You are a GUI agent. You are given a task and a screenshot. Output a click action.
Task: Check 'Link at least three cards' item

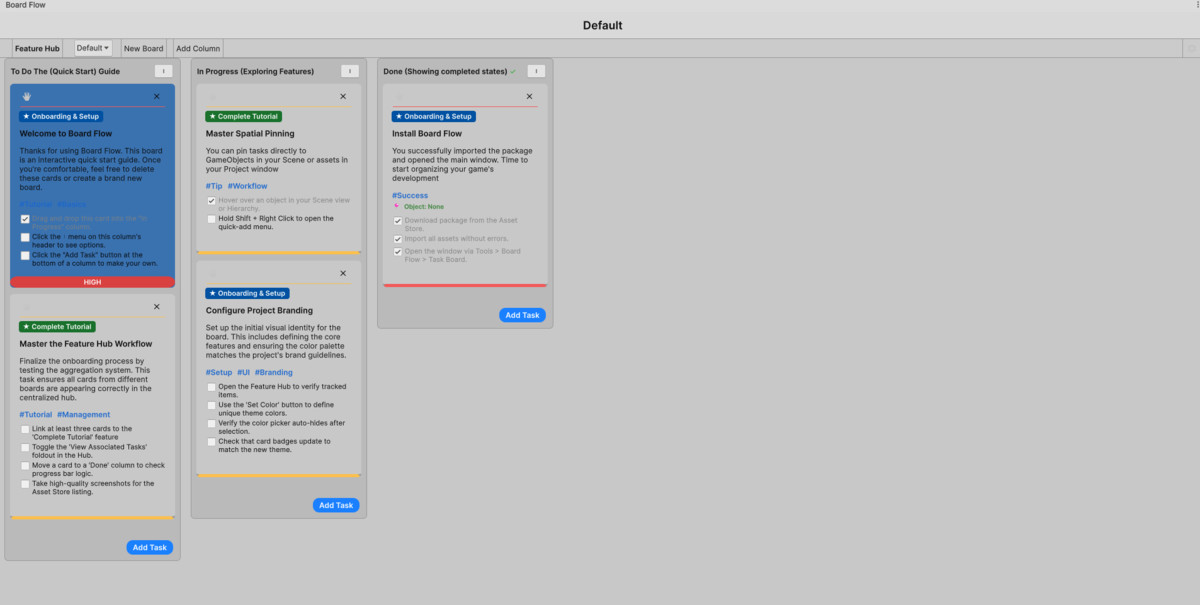pos(25,429)
